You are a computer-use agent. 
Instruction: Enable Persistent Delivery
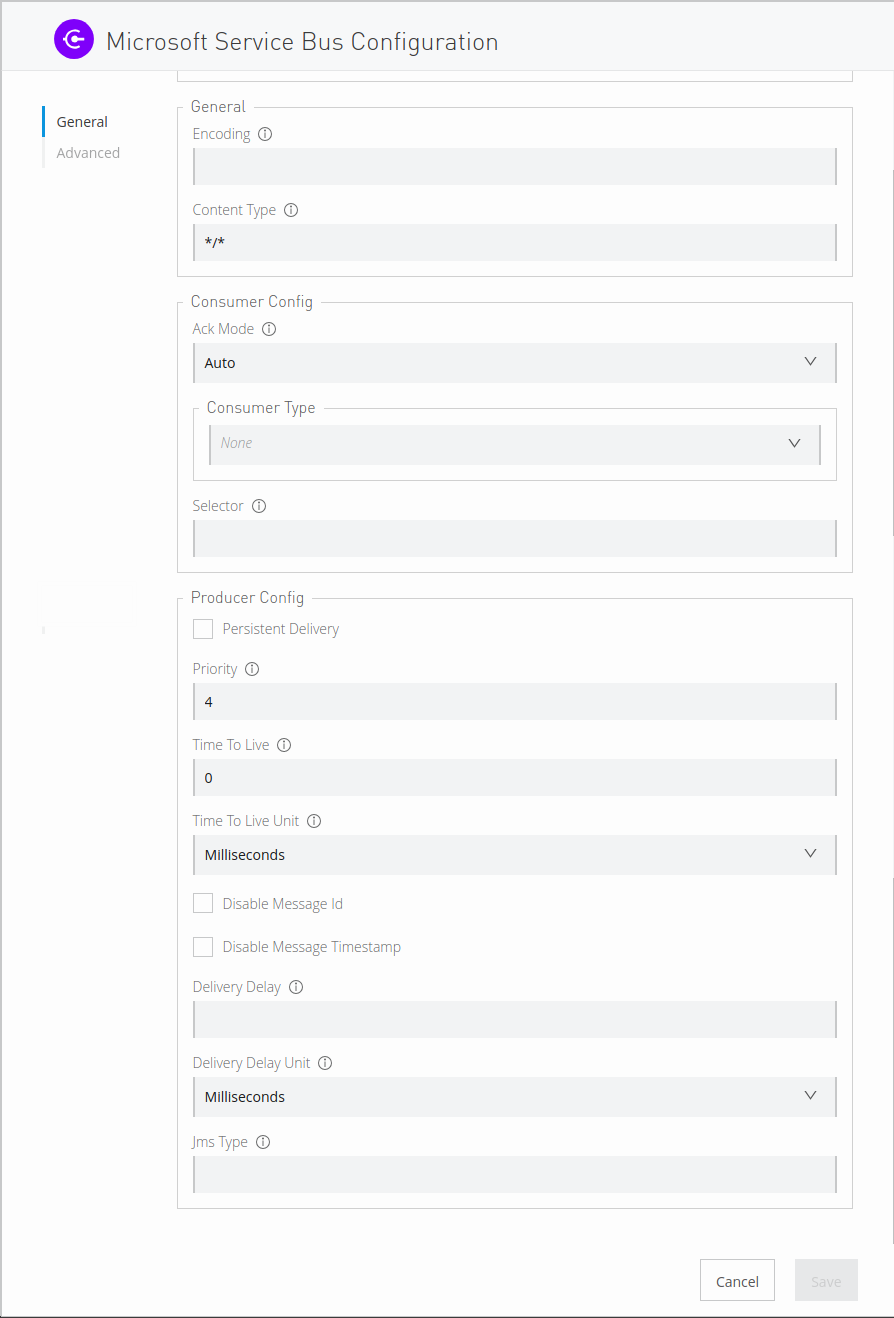[x=203, y=628]
